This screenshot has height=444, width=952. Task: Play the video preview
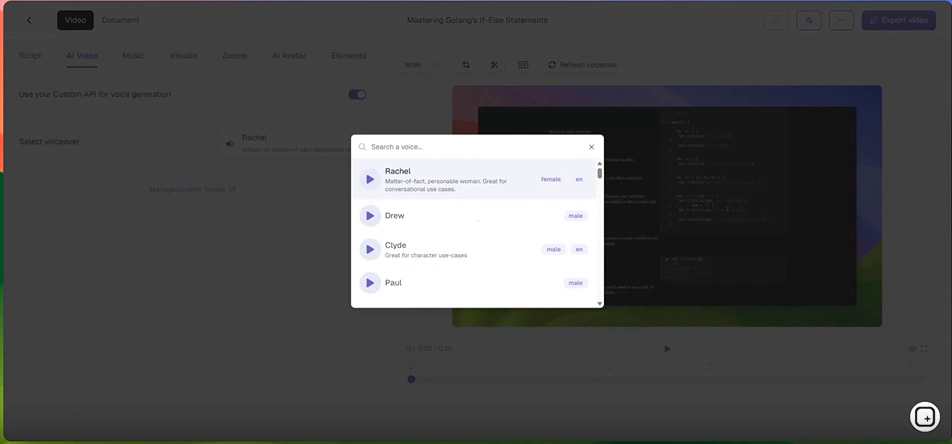click(667, 349)
